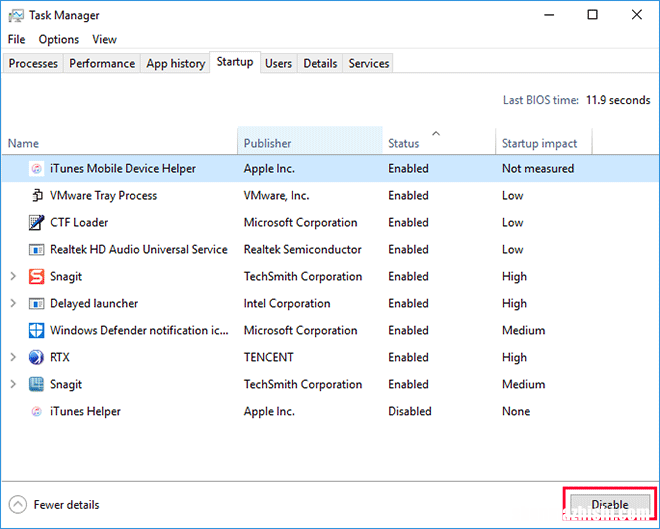The height and width of the screenshot is (529, 660).
Task: Click the Intel Corporation publisher cell
Action: point(287,303)
